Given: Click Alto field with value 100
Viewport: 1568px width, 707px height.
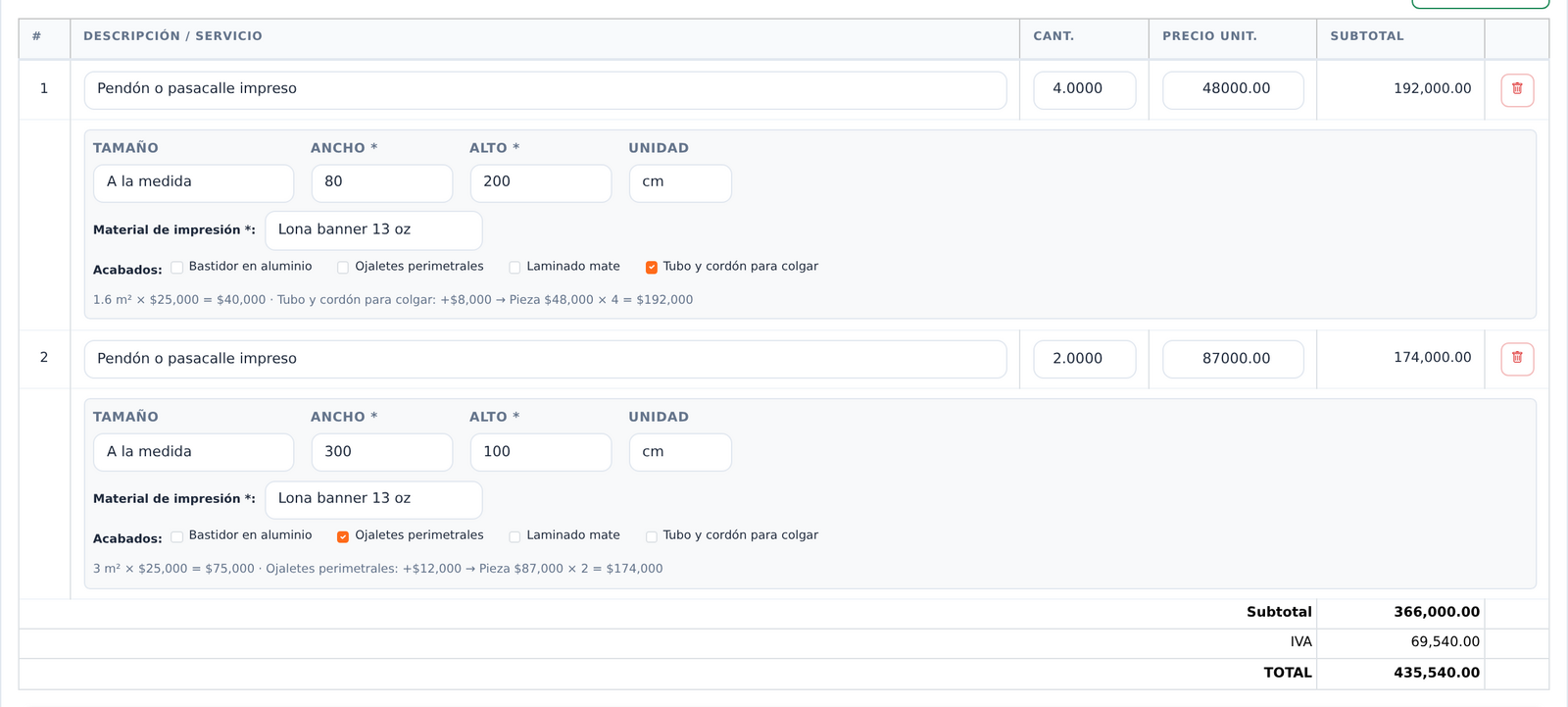Looking at the screenshot, I should pos(541,452).
